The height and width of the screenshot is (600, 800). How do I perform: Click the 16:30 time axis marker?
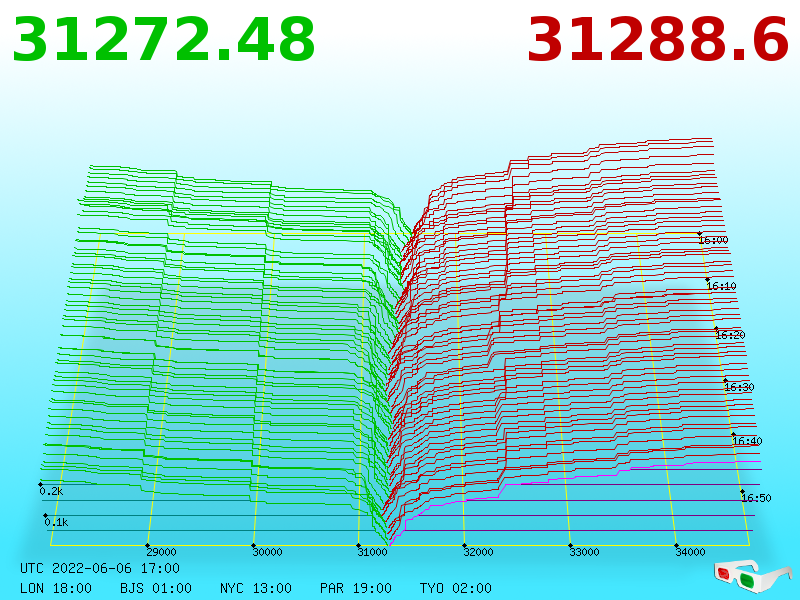739,387
